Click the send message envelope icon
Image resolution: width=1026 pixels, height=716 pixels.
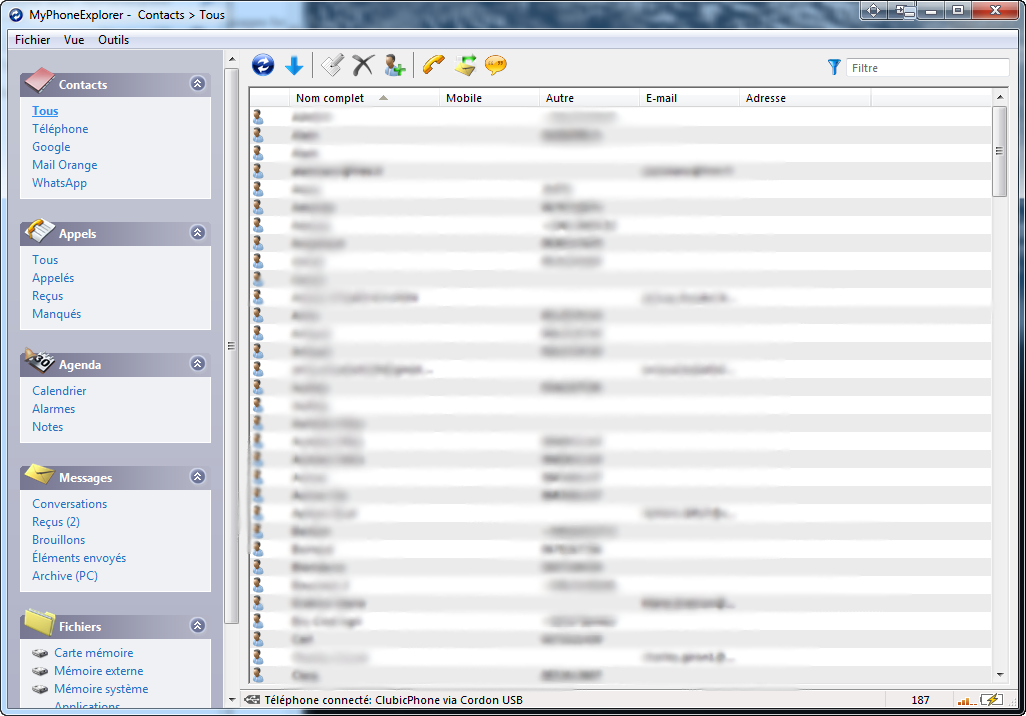point(464,66)
